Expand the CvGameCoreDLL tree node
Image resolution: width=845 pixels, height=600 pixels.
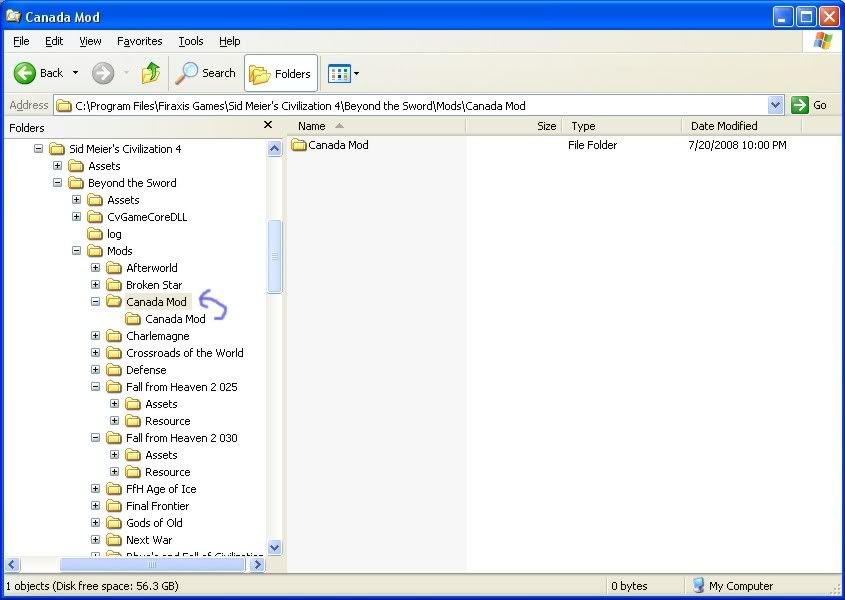coord(77,217)
